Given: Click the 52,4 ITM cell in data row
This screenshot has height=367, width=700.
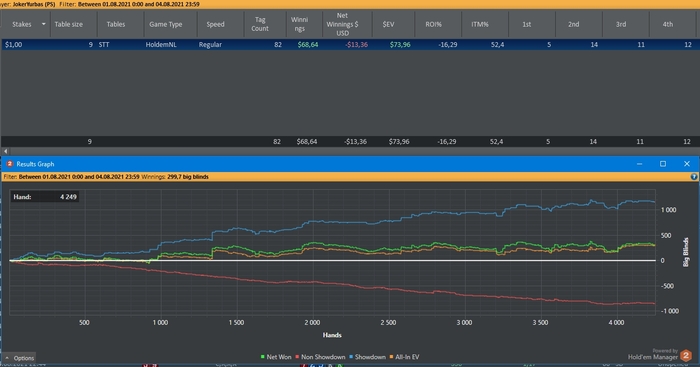Looking at the screenshot, I should pos(497,45).
